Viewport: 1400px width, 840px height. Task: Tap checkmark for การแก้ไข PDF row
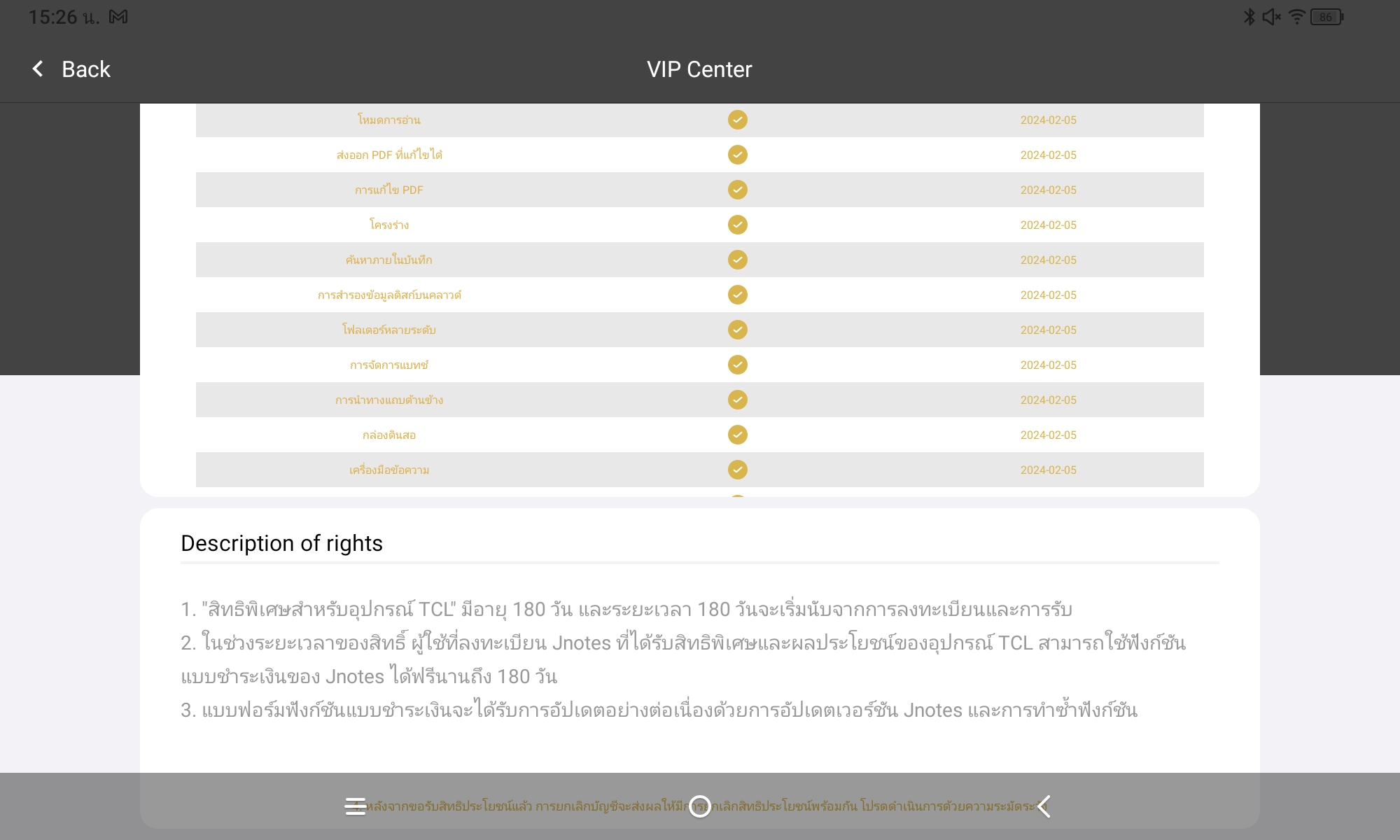[x=738, y=190]
